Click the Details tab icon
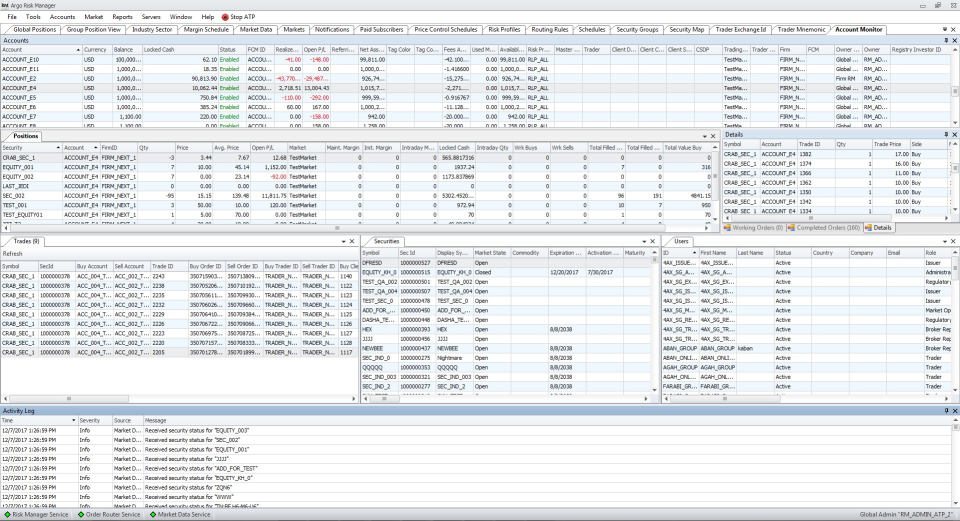The height and width of the screenshot is (521, 960). (868, 228)
